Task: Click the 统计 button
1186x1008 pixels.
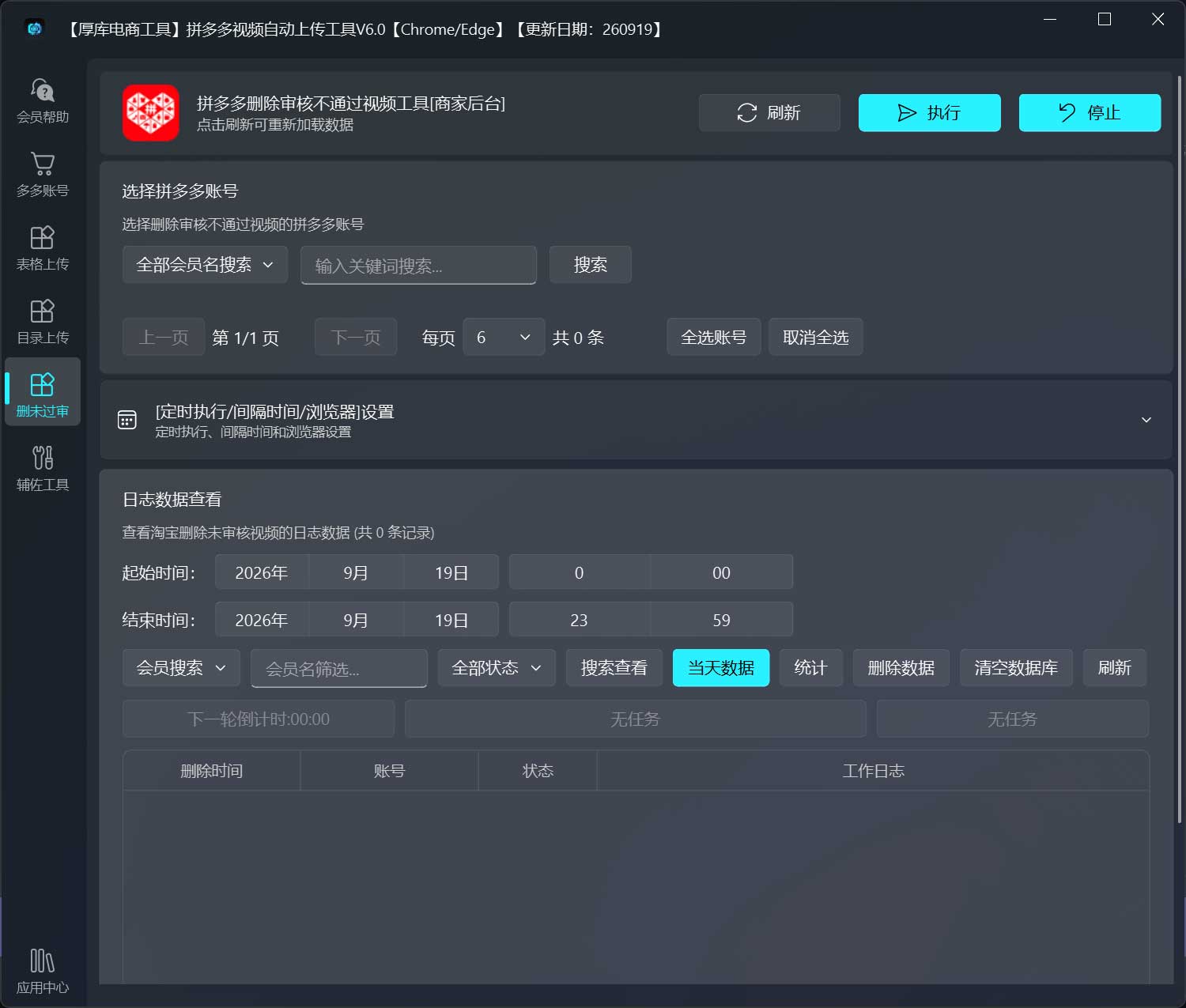Action: coord(811,668)
